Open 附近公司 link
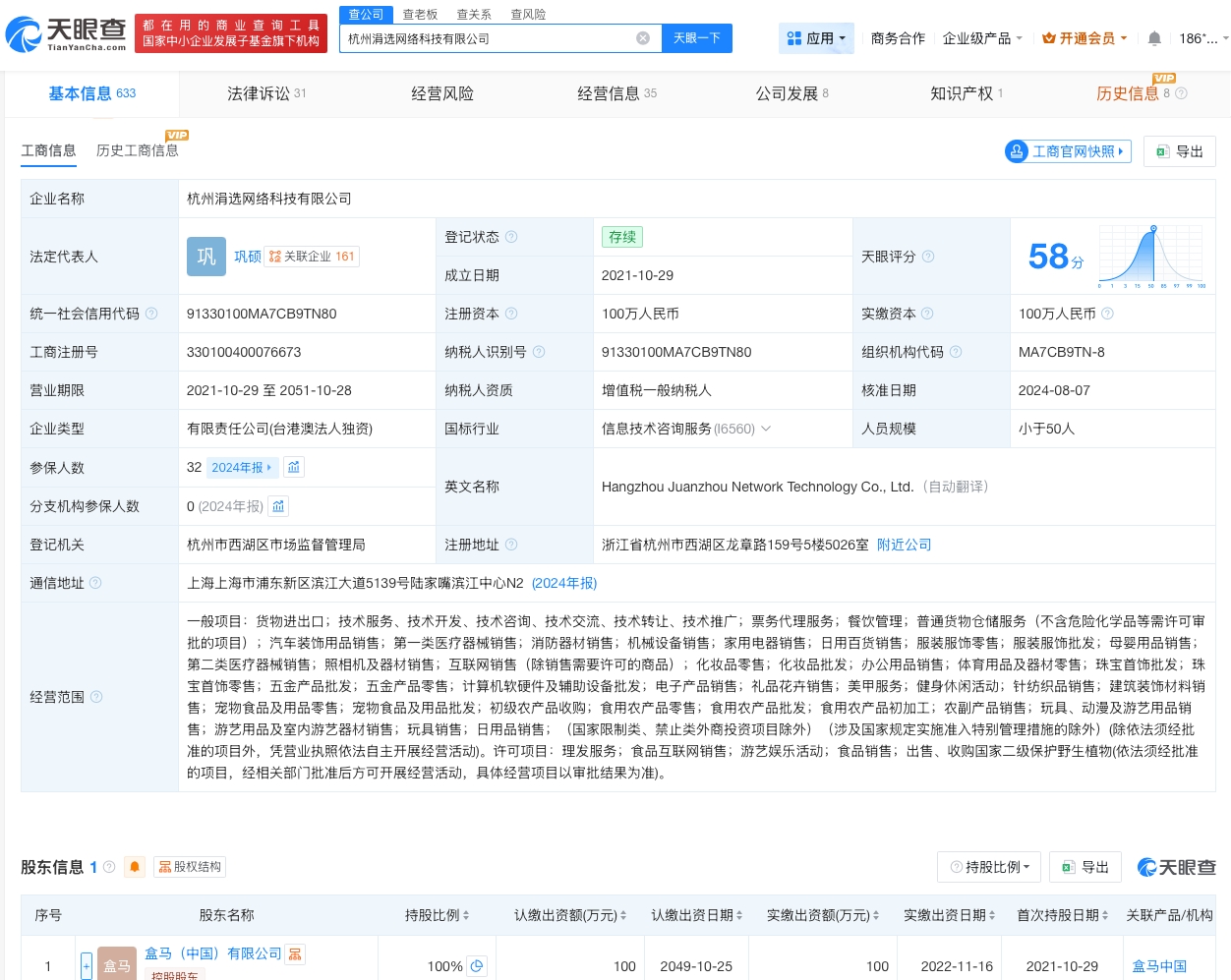1231x980 pixels. (x=905, y=545)
